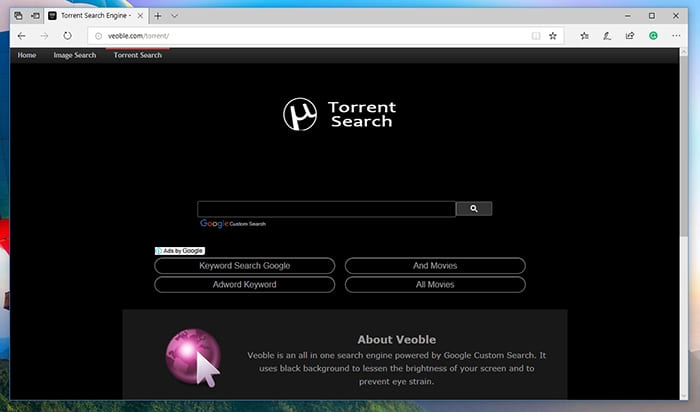Viewport: 700px width, 412px height.
Task: Open the Favorites hub
Action: tap(584, 36)
